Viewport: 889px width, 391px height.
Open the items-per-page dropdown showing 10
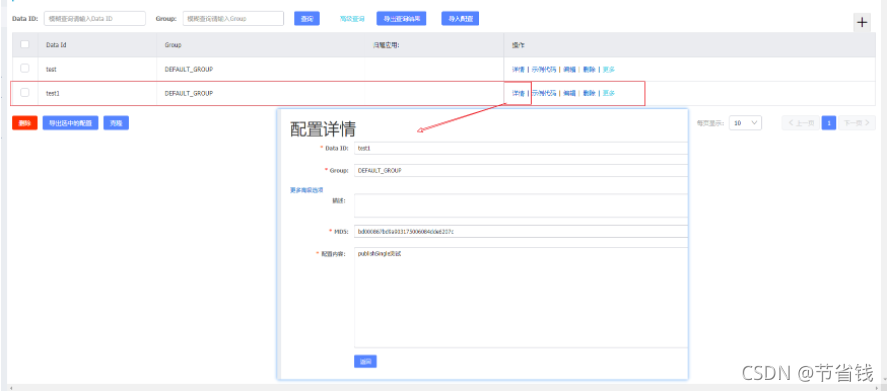pyautogui.click(x=745, y=123)
